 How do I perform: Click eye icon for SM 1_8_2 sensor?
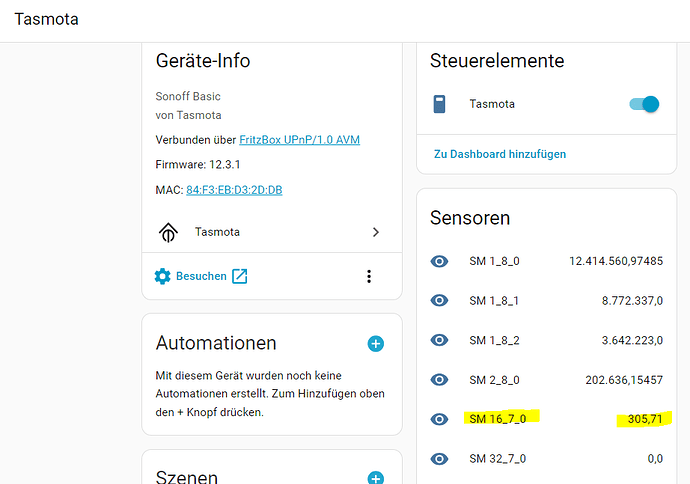pyautogui.click(x=439, y=340)
